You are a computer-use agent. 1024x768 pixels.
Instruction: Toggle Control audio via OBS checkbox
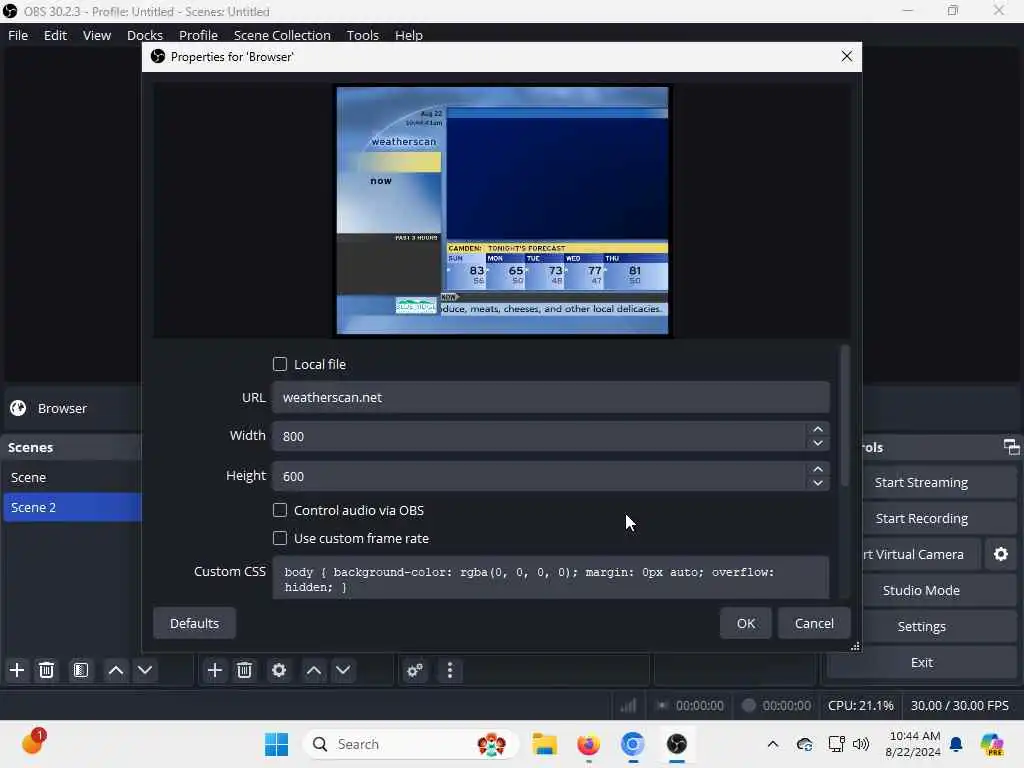point(280,510)
